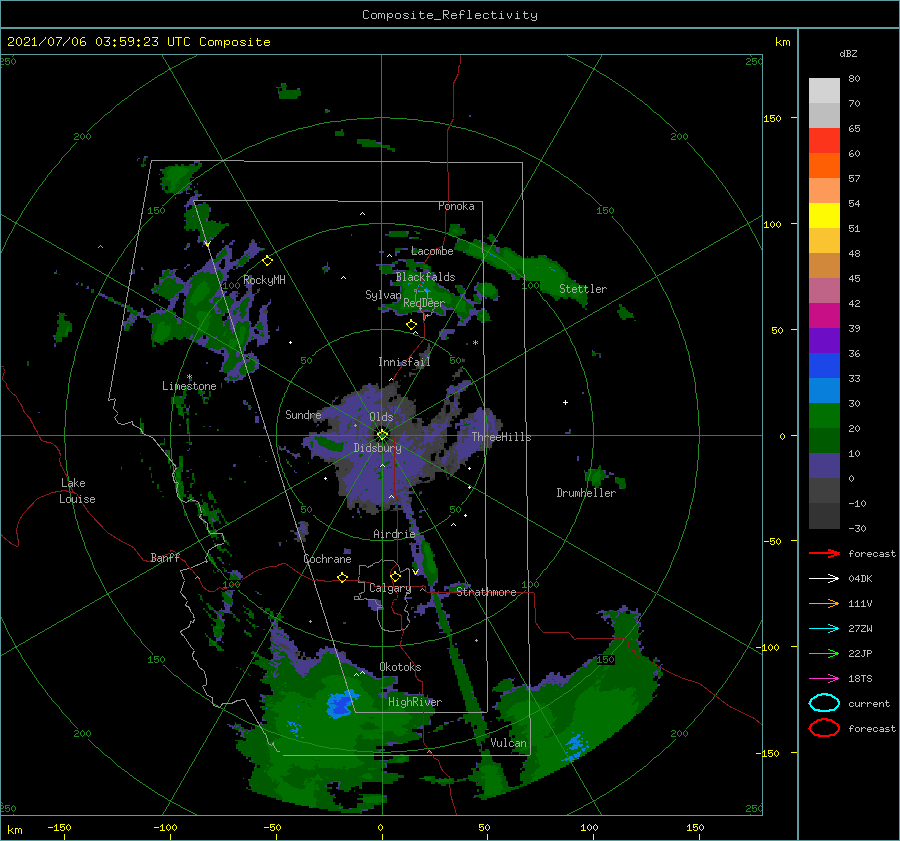
Task: Click the Okotoks town label
Action: (400, 666)
